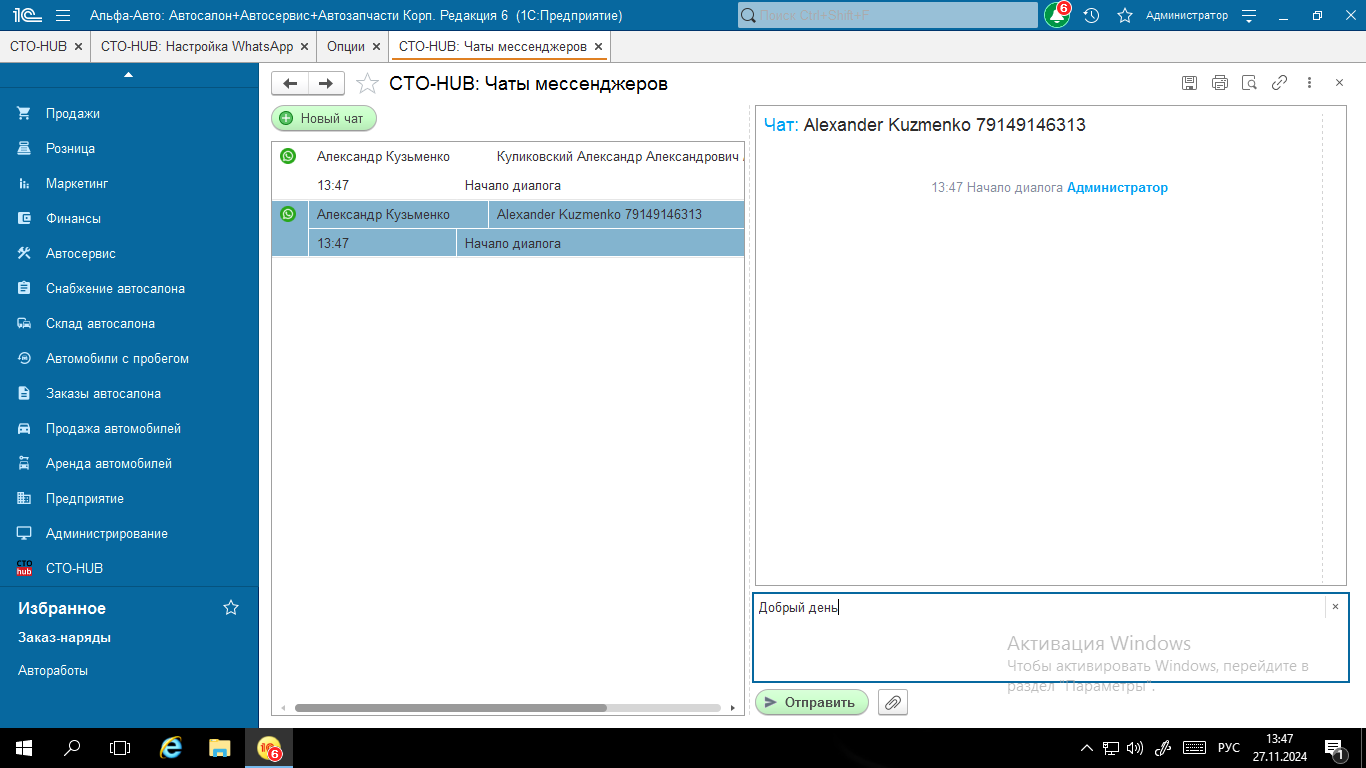Open the Снабжение автосалона section
Image resolution: width=1366 pixels, height=768 pixels.
coord(129,289)
